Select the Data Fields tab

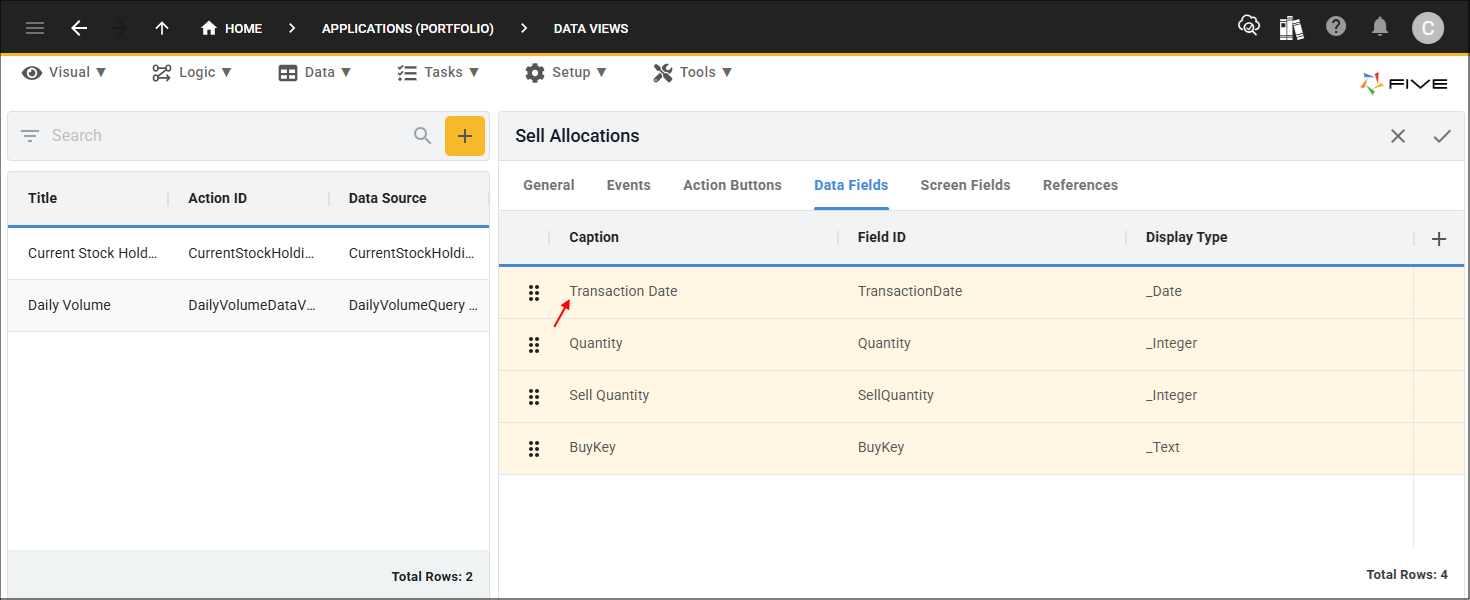pyautogui.click(x=851, y=185)
